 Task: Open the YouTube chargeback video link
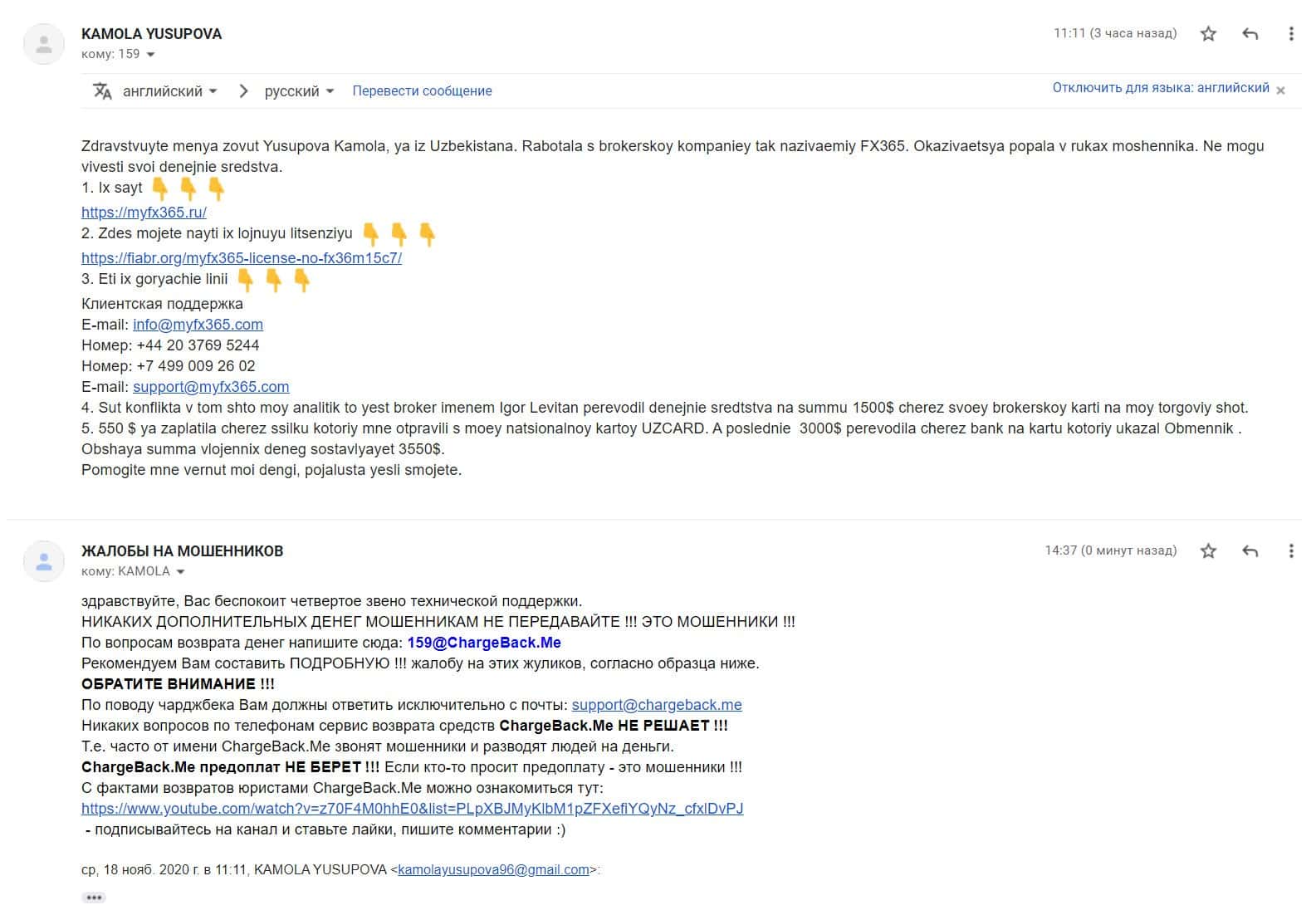(412, 809)
